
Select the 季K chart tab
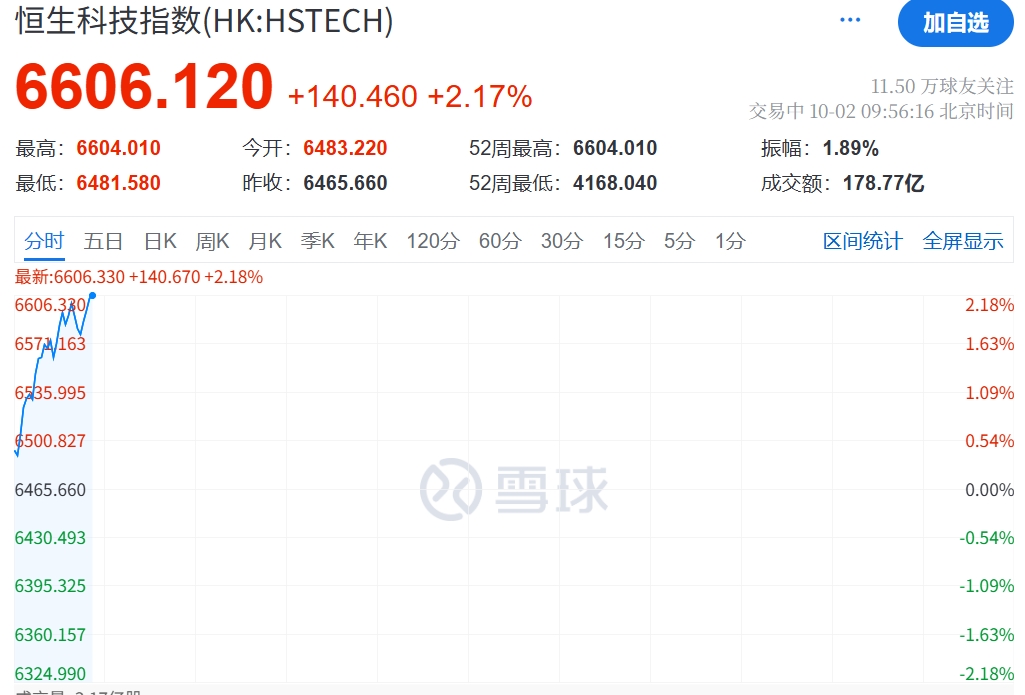(x=318, y=241)
